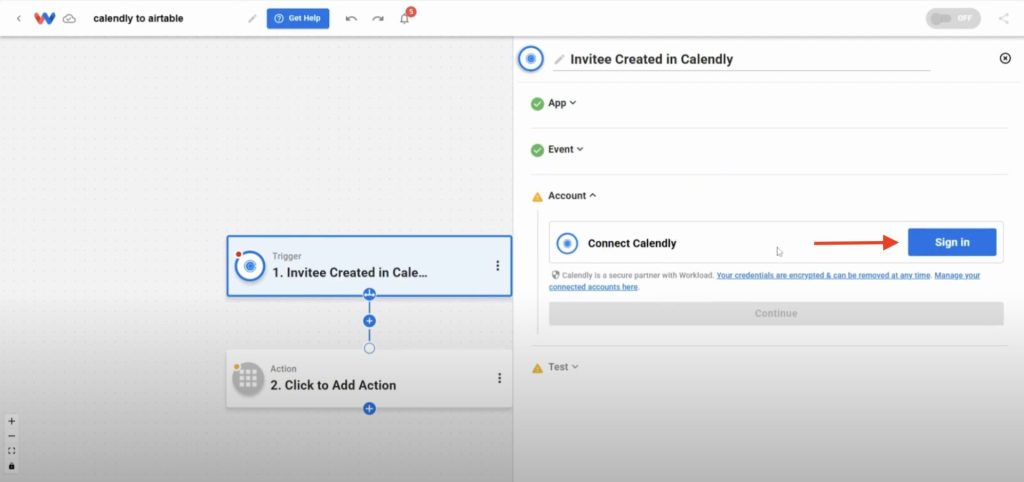Add step with plus below action node

pyautogui.click(x=369, y=408)
